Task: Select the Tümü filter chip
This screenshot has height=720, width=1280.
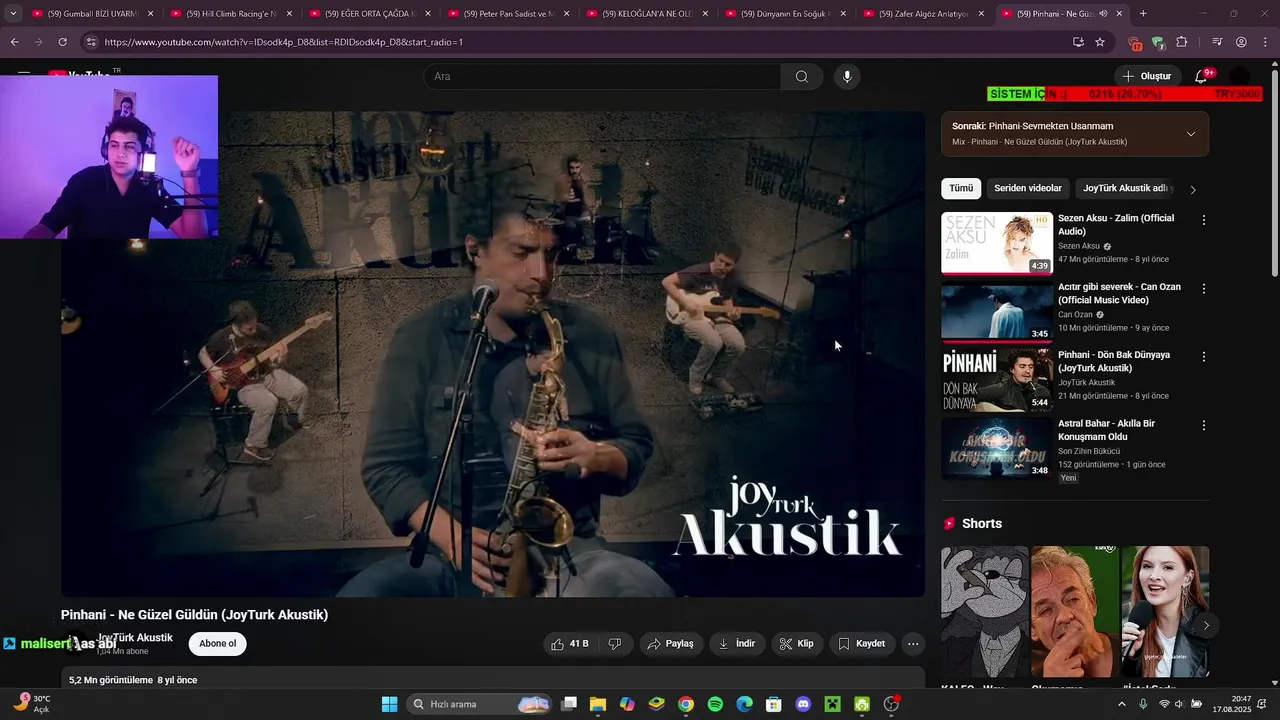Action: click(961, 188)
